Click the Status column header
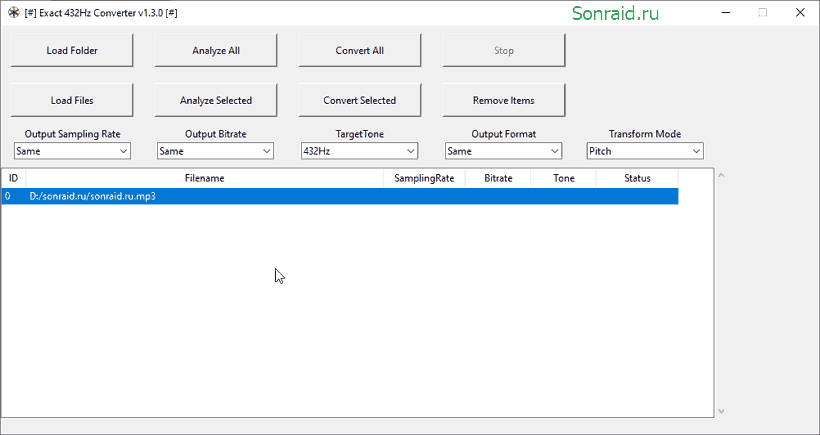820x435 pixels. tap(637, 178)
